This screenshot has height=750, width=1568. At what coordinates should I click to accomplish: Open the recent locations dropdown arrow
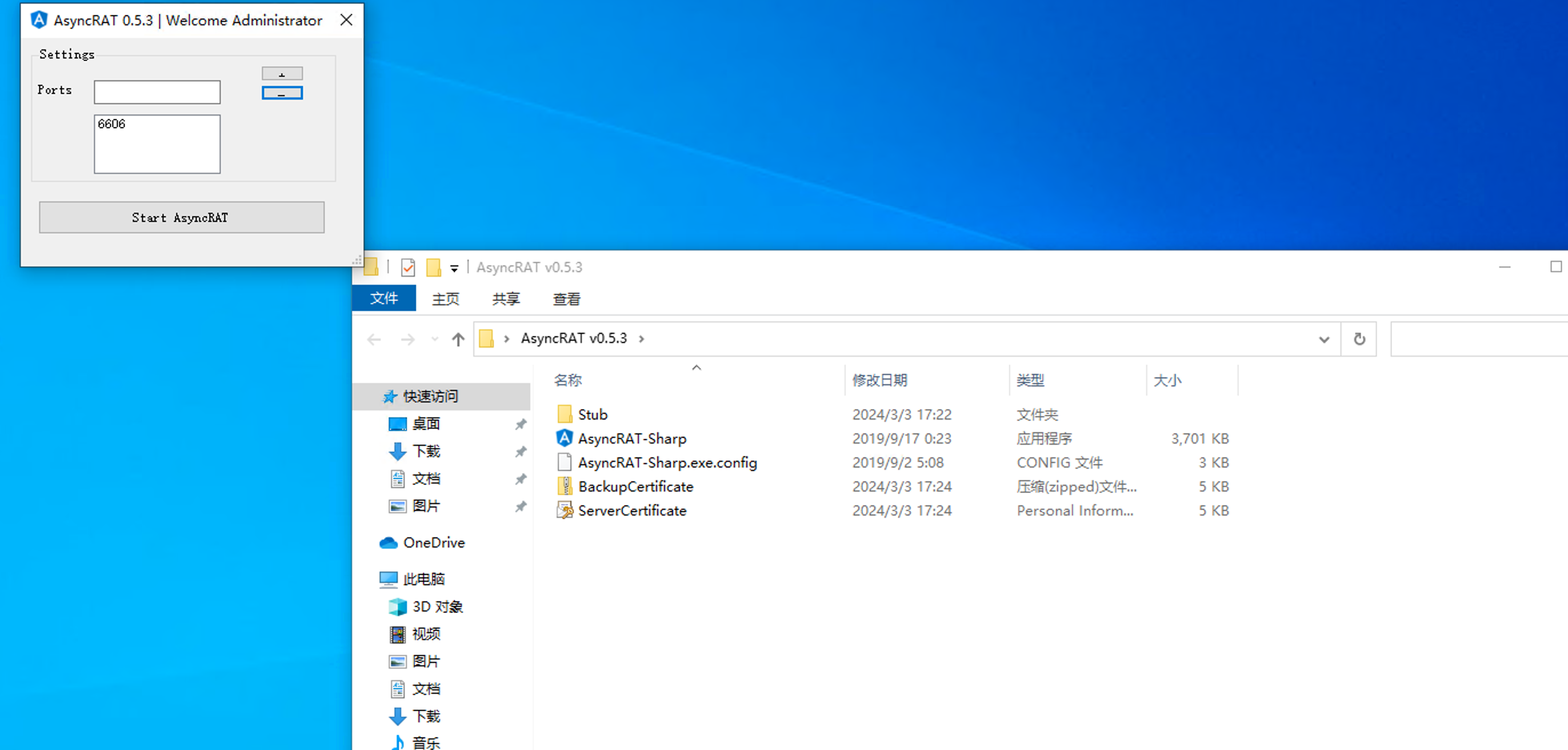tap(435, 339)
